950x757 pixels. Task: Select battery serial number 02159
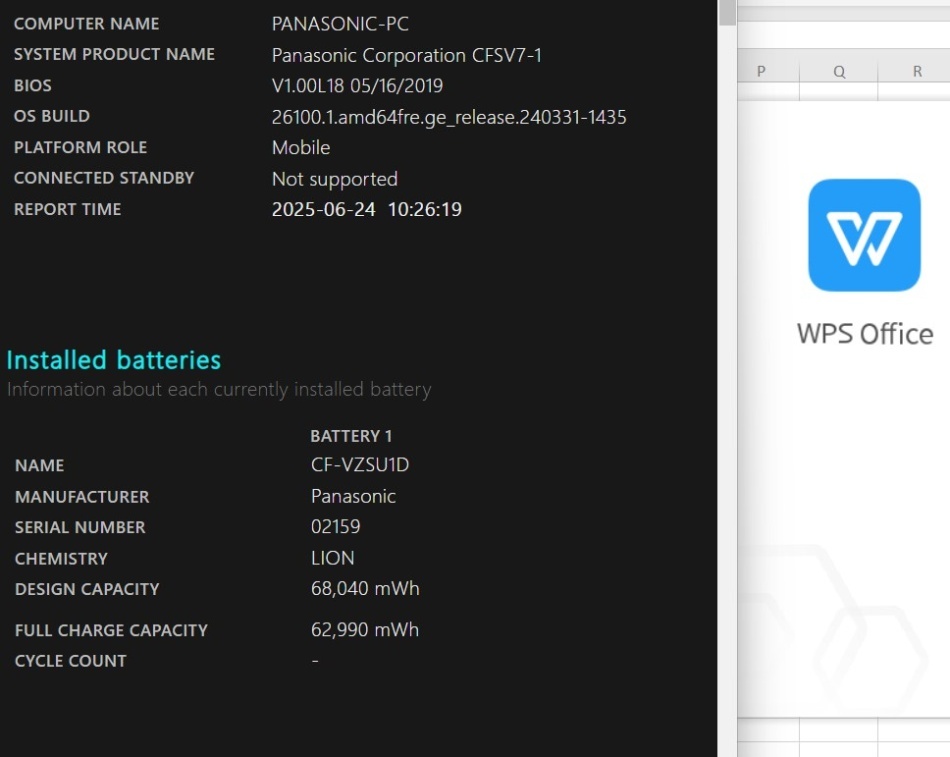(x=336, y=527)
